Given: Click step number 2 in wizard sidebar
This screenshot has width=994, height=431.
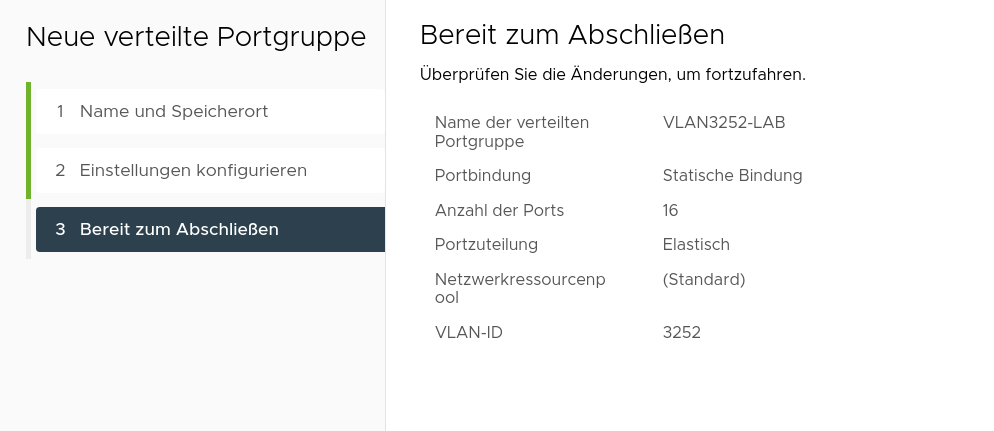Looking at the screenshot, I should [60, 170].
